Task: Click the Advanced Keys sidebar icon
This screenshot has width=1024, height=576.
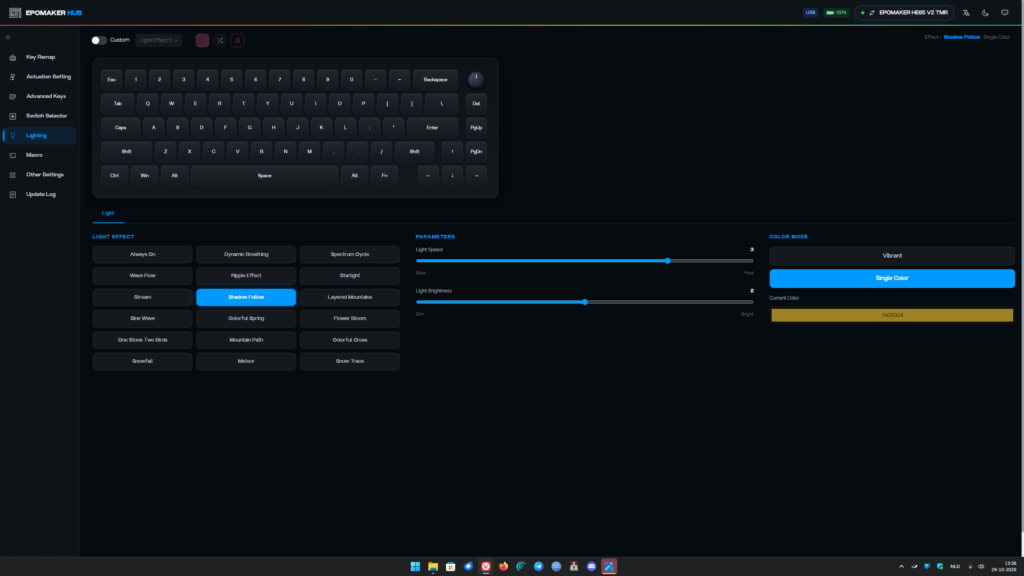Action: point(12,97)
